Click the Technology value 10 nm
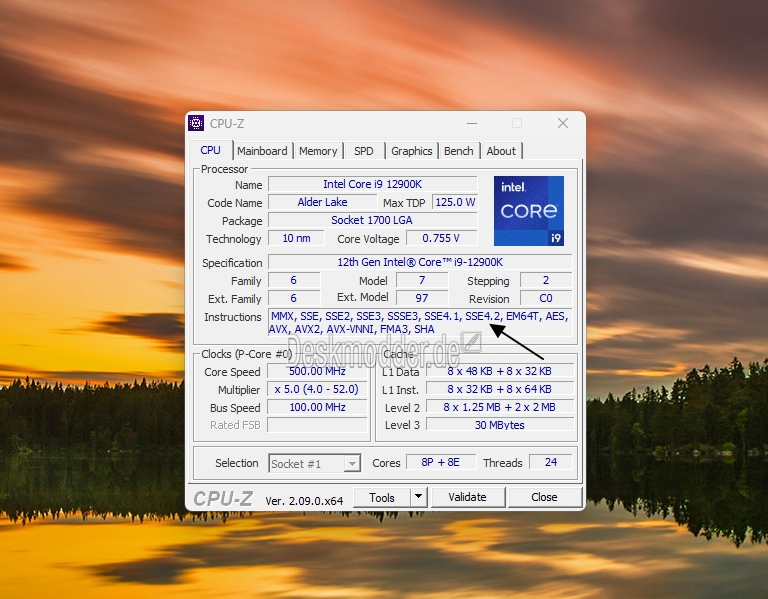Screen dimensions: 768x599 click(296, 239)
